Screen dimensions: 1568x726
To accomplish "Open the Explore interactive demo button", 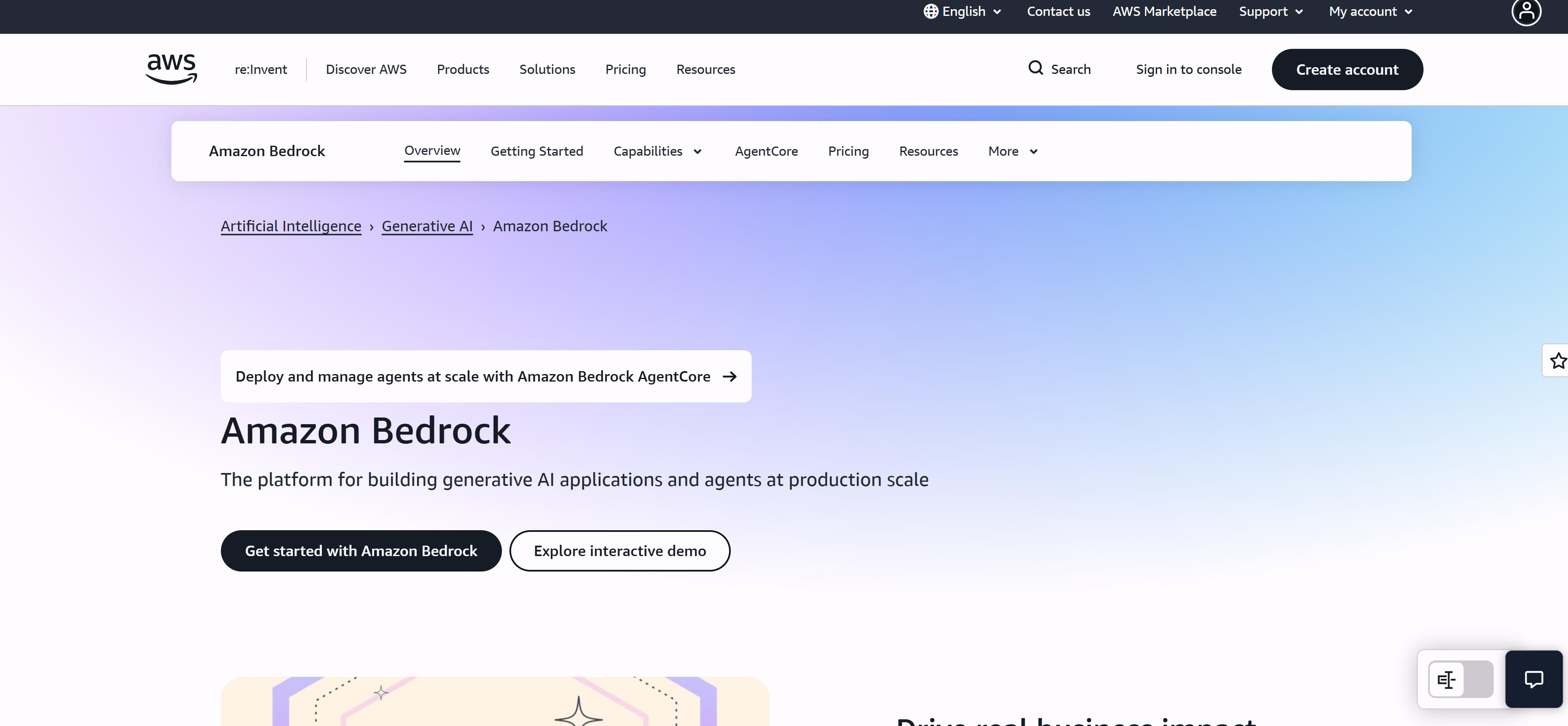I will [x=620, y=551].
